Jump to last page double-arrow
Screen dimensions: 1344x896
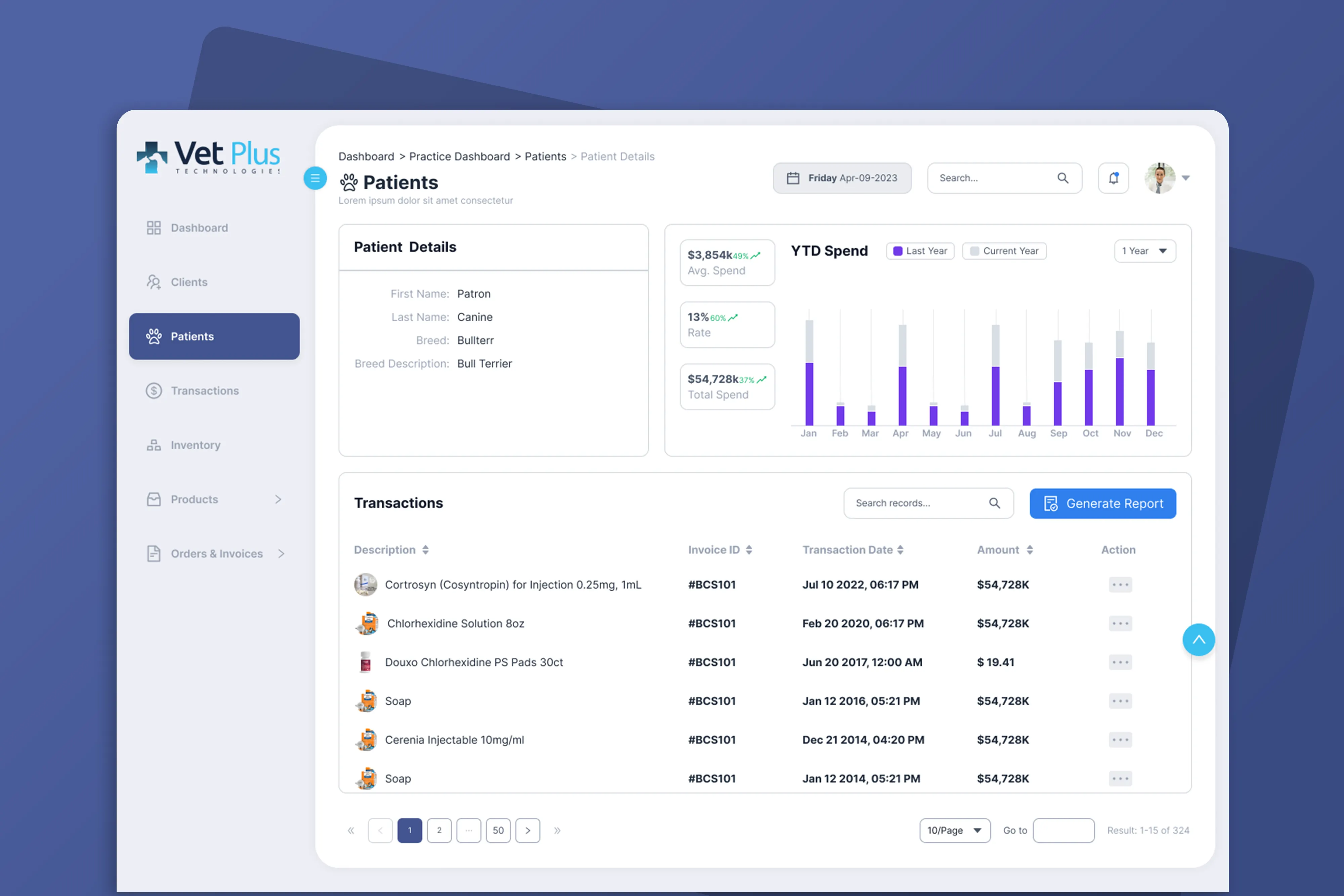[557, 830]
